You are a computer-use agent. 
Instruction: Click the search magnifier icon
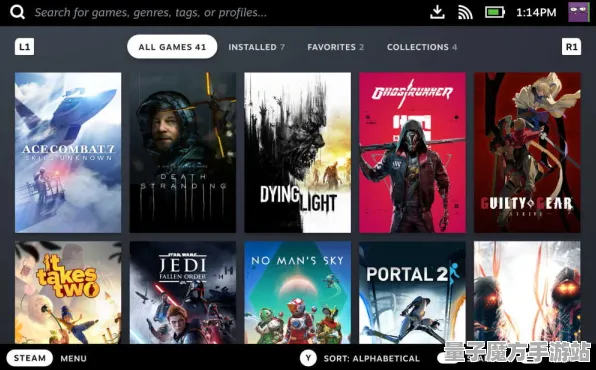click(x=17, y=13)
